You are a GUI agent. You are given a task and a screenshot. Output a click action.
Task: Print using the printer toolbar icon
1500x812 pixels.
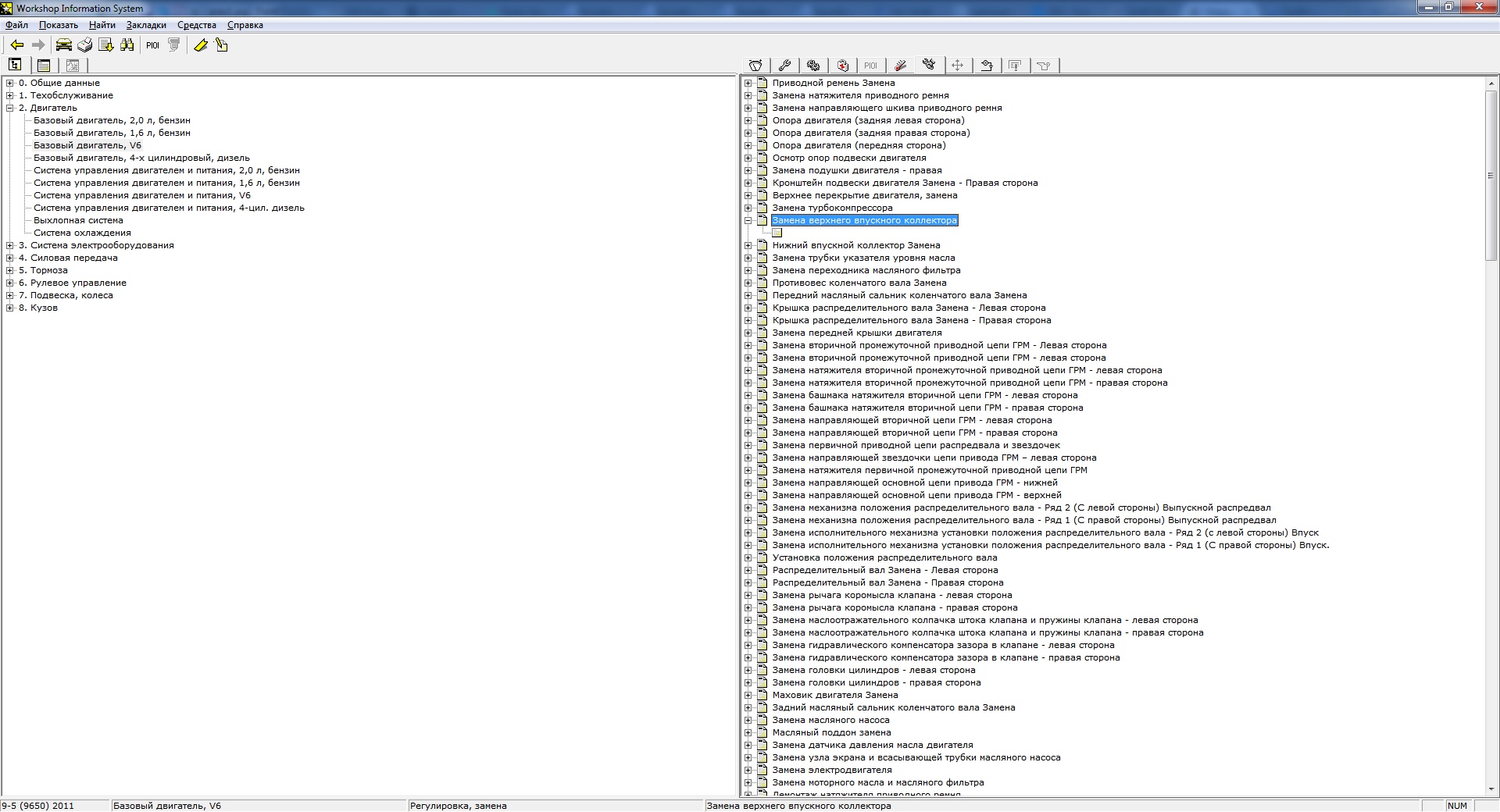(85, 45)
